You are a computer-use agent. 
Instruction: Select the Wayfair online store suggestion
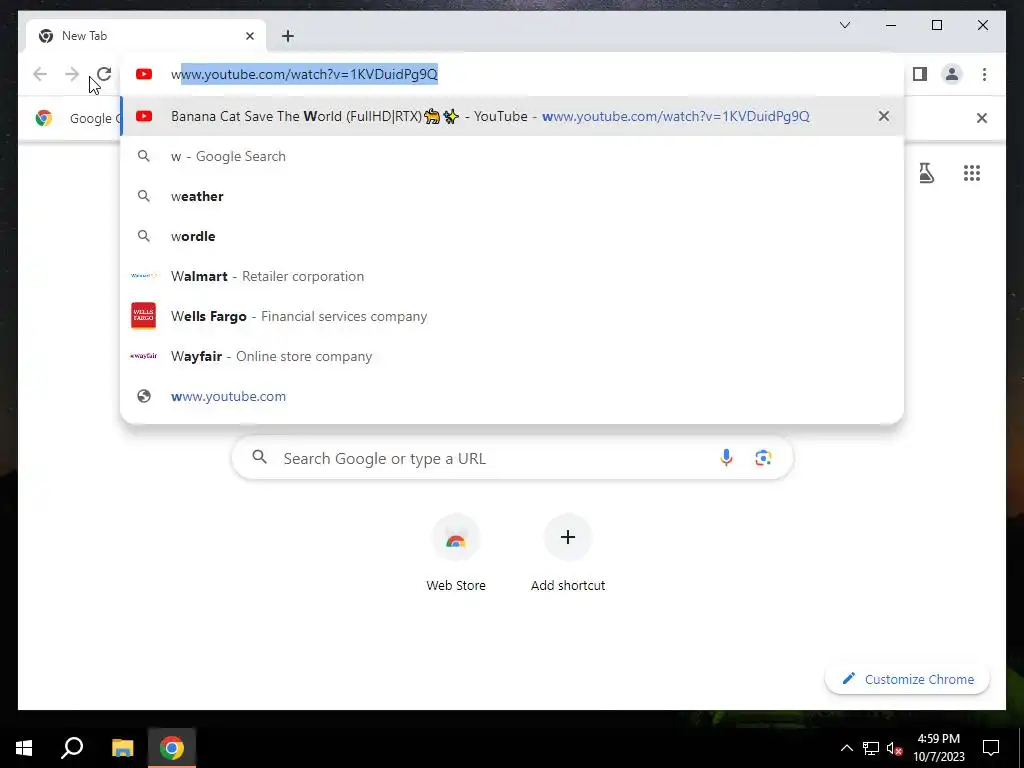click(x=512, y=356)
